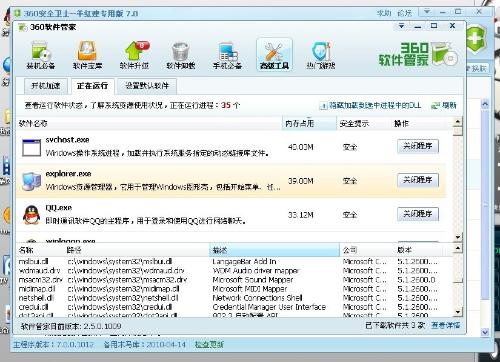Switch to 正在运行 tab
The image size is (500, 362).
(x=92, y=86)
